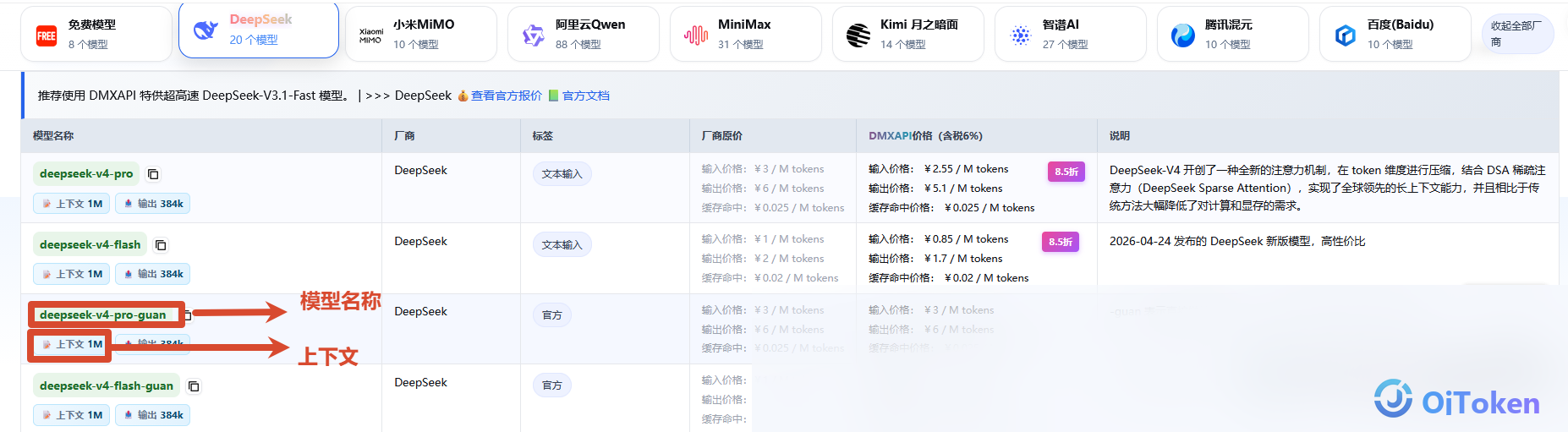Click the 2026-04-24 发布 description text

1237,242
